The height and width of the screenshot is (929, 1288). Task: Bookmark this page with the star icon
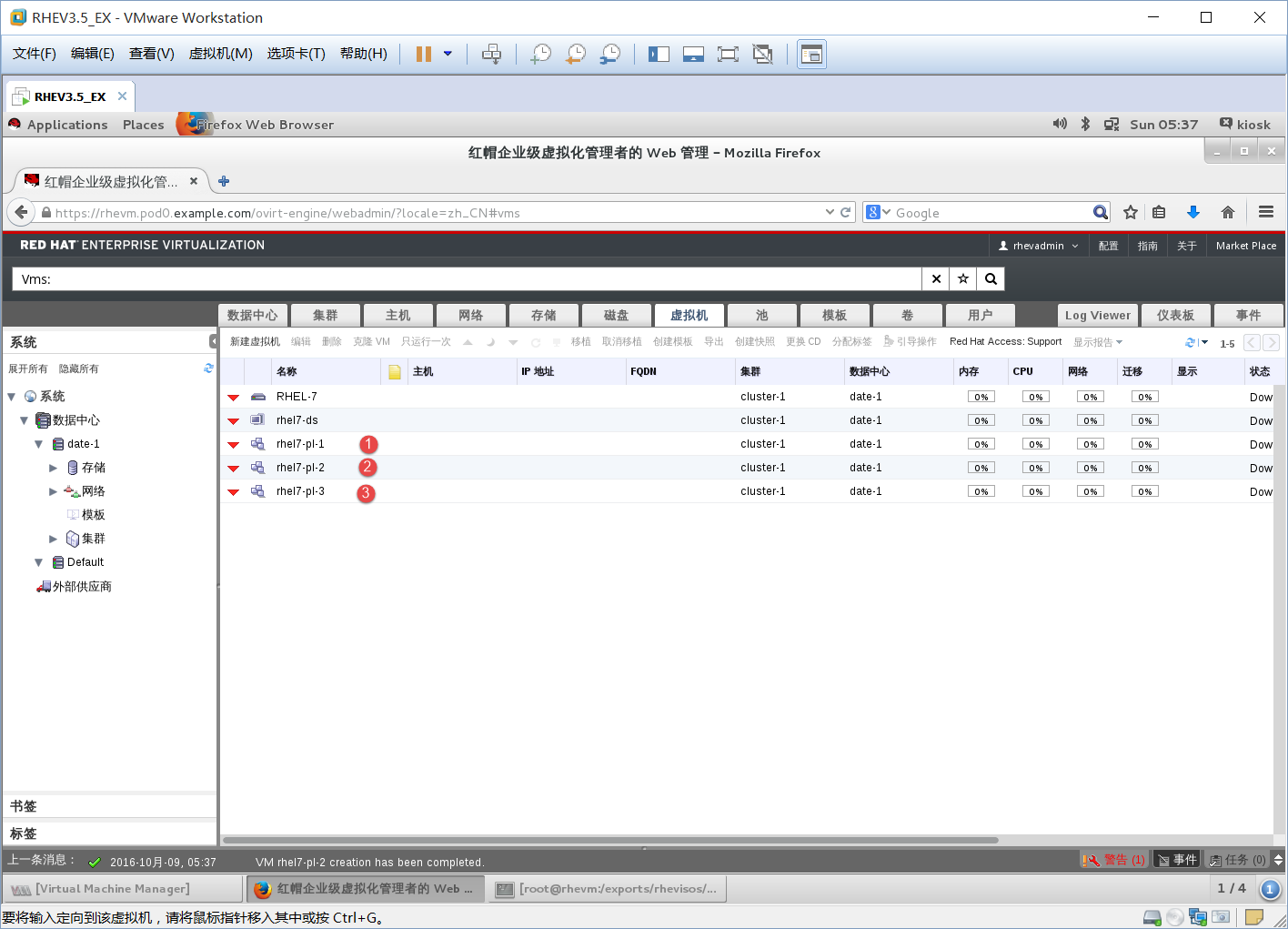coord(1131,212)
